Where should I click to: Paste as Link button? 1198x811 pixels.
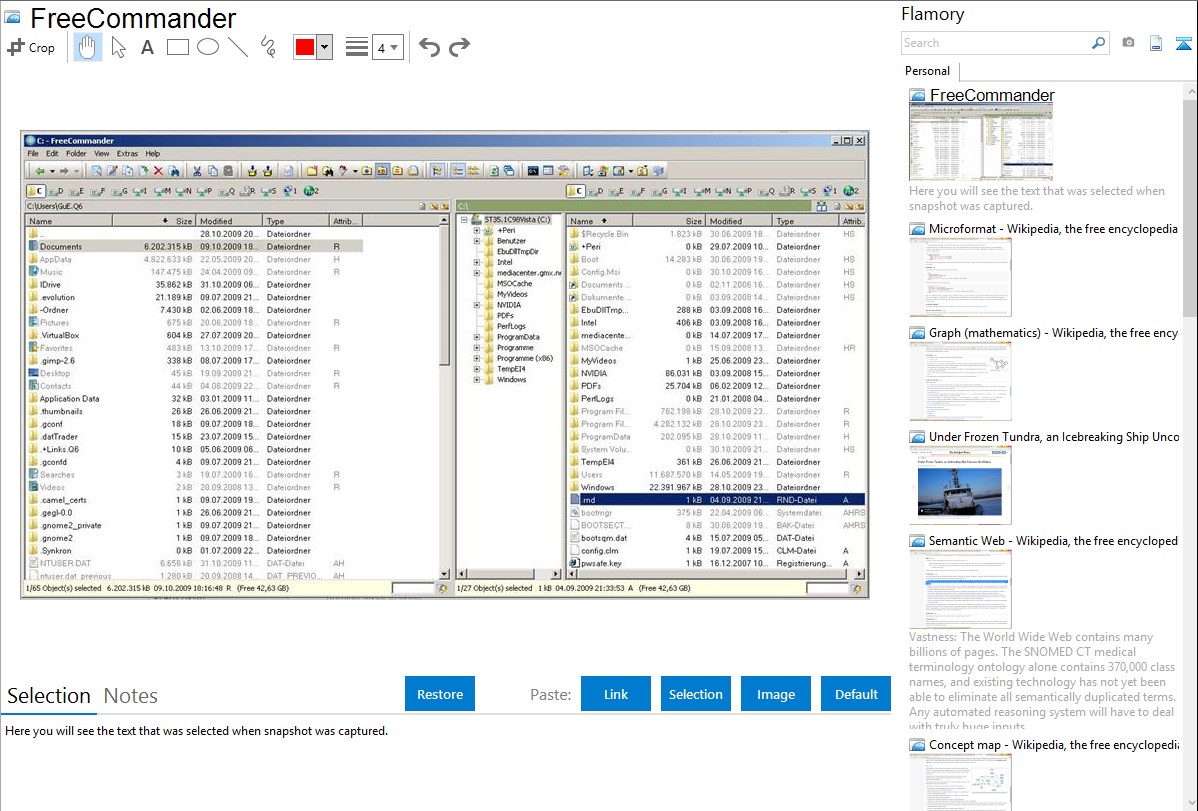coord(616,694)
